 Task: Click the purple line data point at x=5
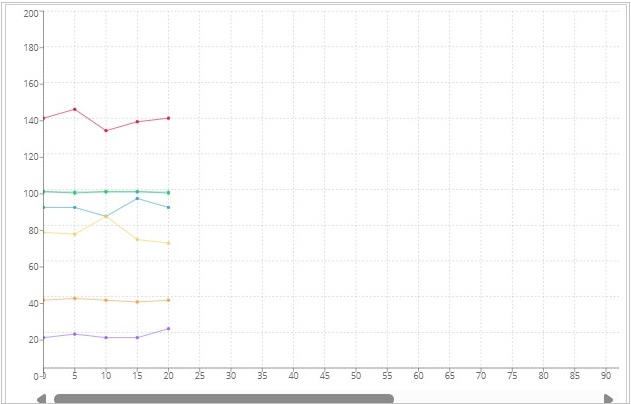point(74,334)
